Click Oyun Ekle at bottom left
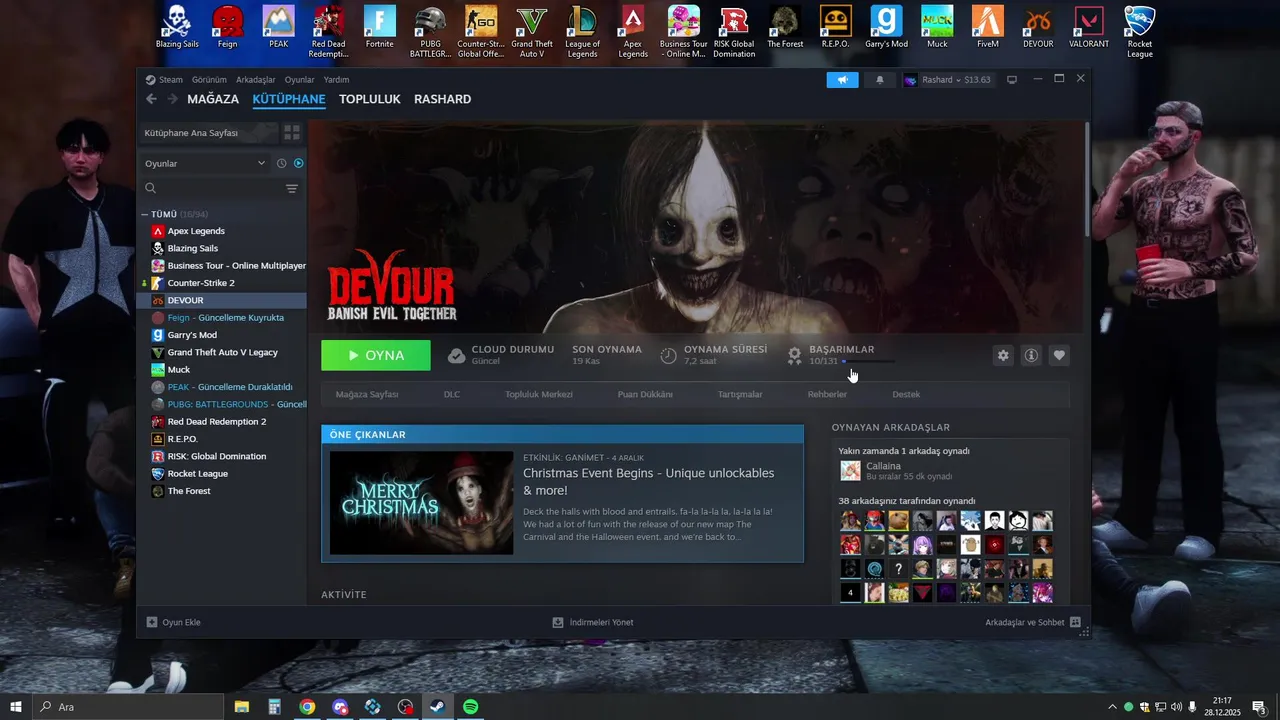The height and width of the screenshot is (720, 1280). 174,622
